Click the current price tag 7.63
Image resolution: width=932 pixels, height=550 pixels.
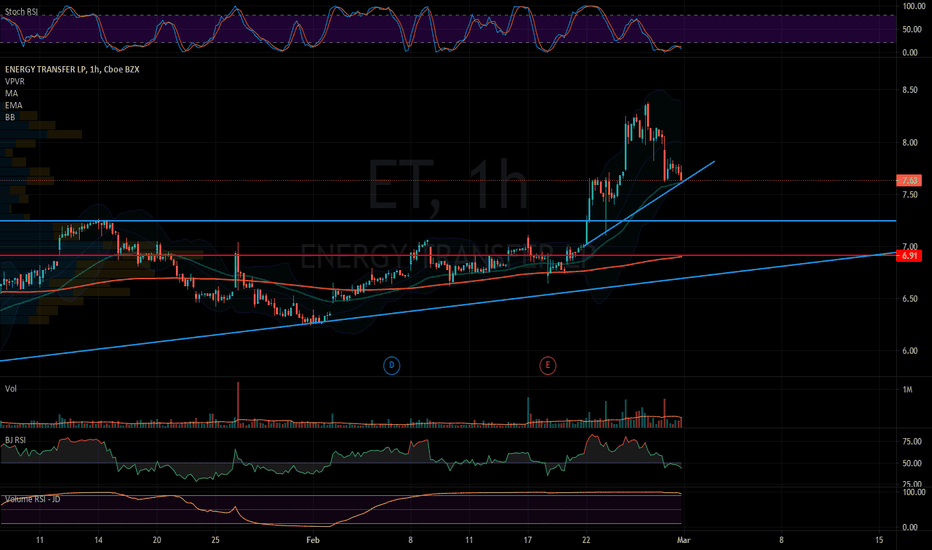[x=909, y=180]
